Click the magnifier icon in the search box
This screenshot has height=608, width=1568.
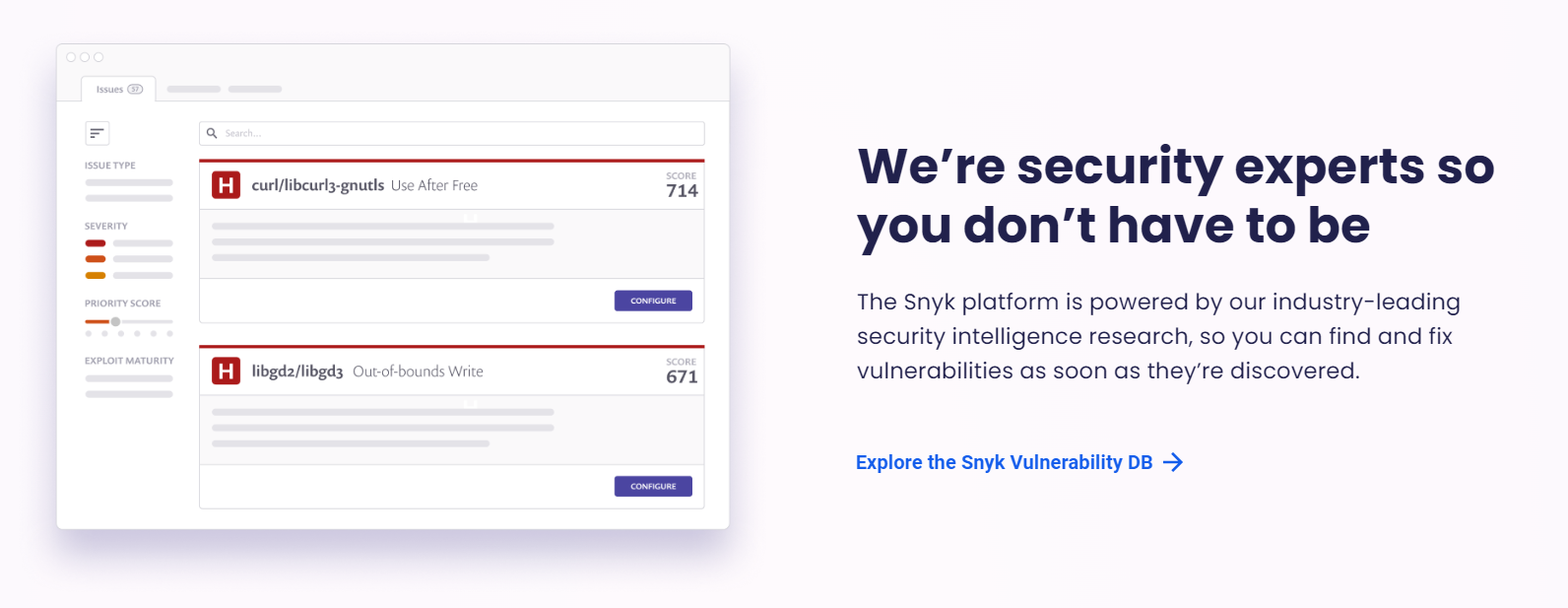[212, 133]
